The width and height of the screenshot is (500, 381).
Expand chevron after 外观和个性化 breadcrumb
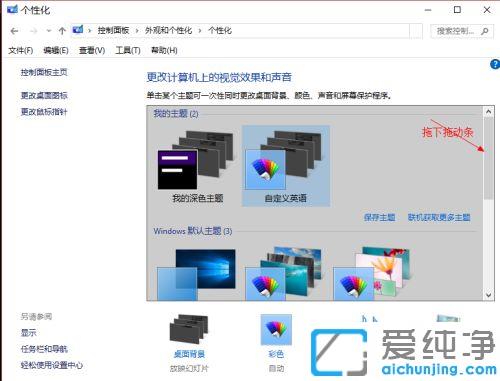pyautogui.click(x=200, y=31)
